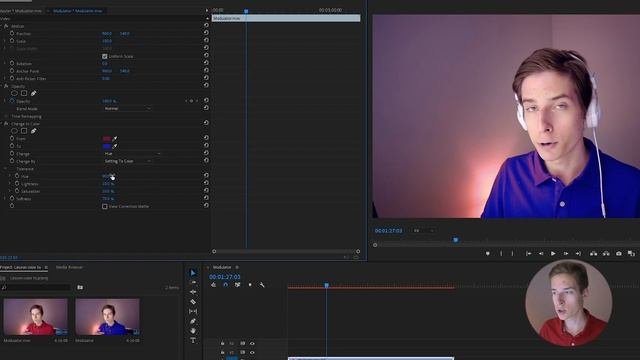Expand the Lightness tolerance property
Image resolution: width=640 pixels, height=360 pixels.
pyautogui.click(x=10, y=184)
